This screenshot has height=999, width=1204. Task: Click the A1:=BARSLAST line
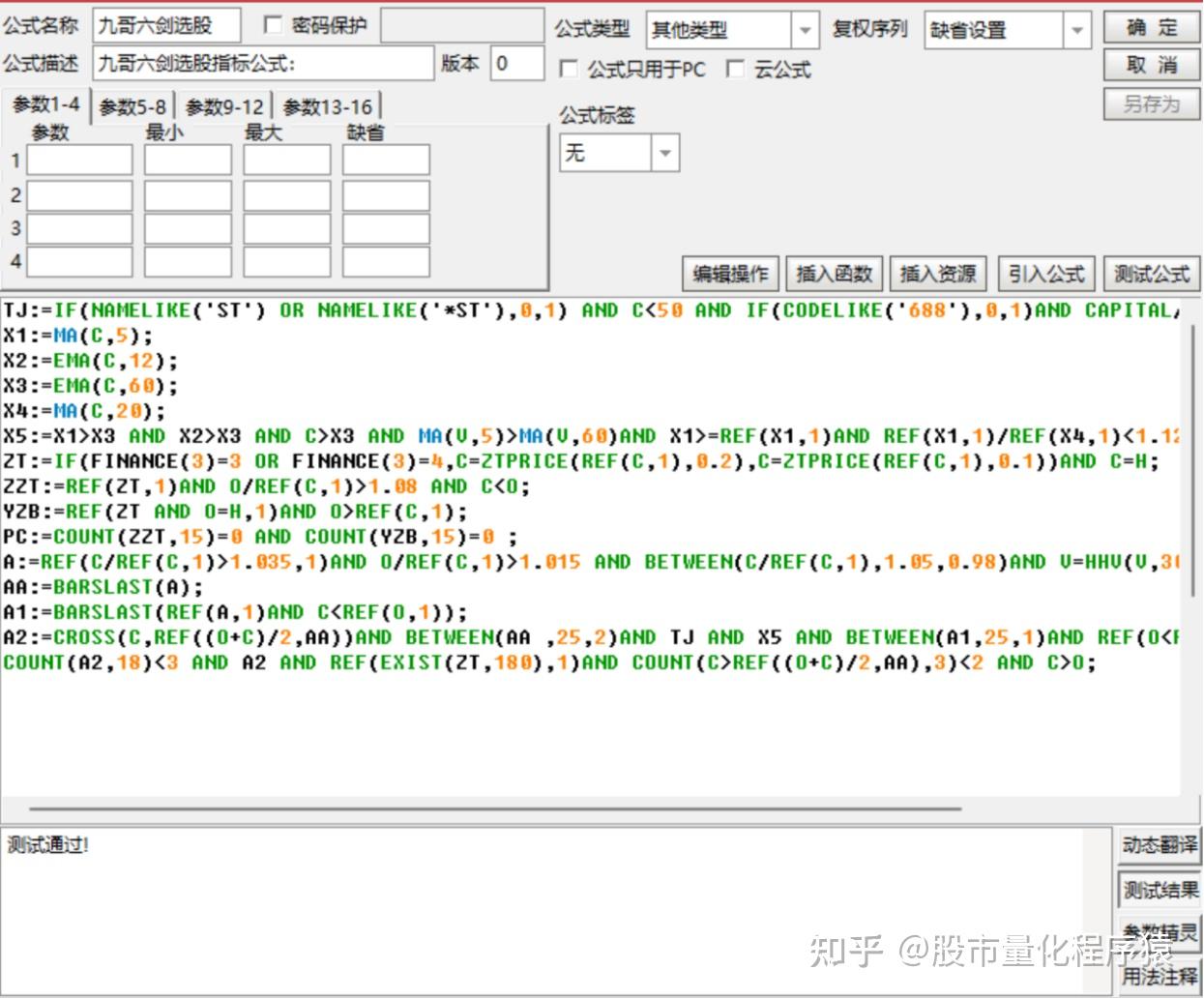point(235,612)
